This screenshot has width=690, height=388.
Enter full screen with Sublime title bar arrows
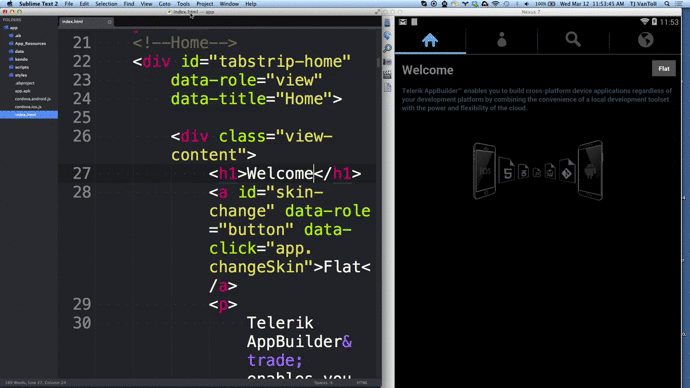(x=377, y=12)
